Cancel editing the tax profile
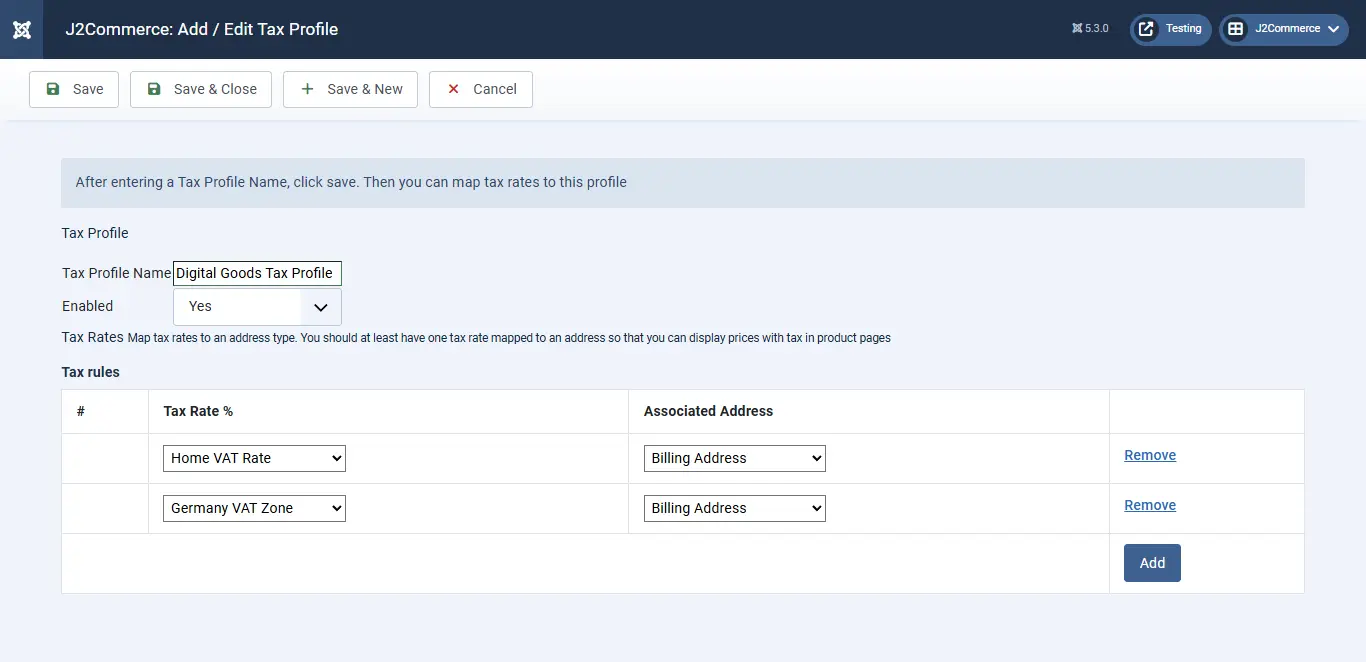 pos(481,89)
